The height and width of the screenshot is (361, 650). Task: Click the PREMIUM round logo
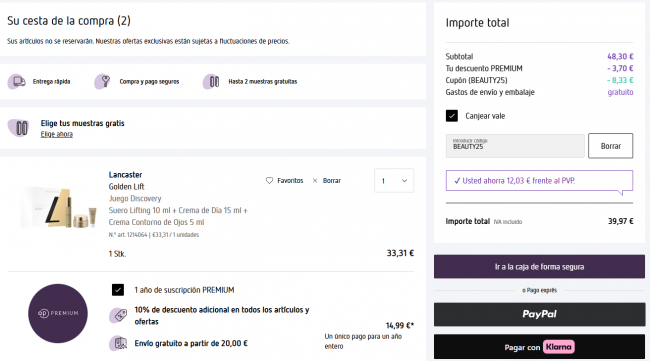58,313
